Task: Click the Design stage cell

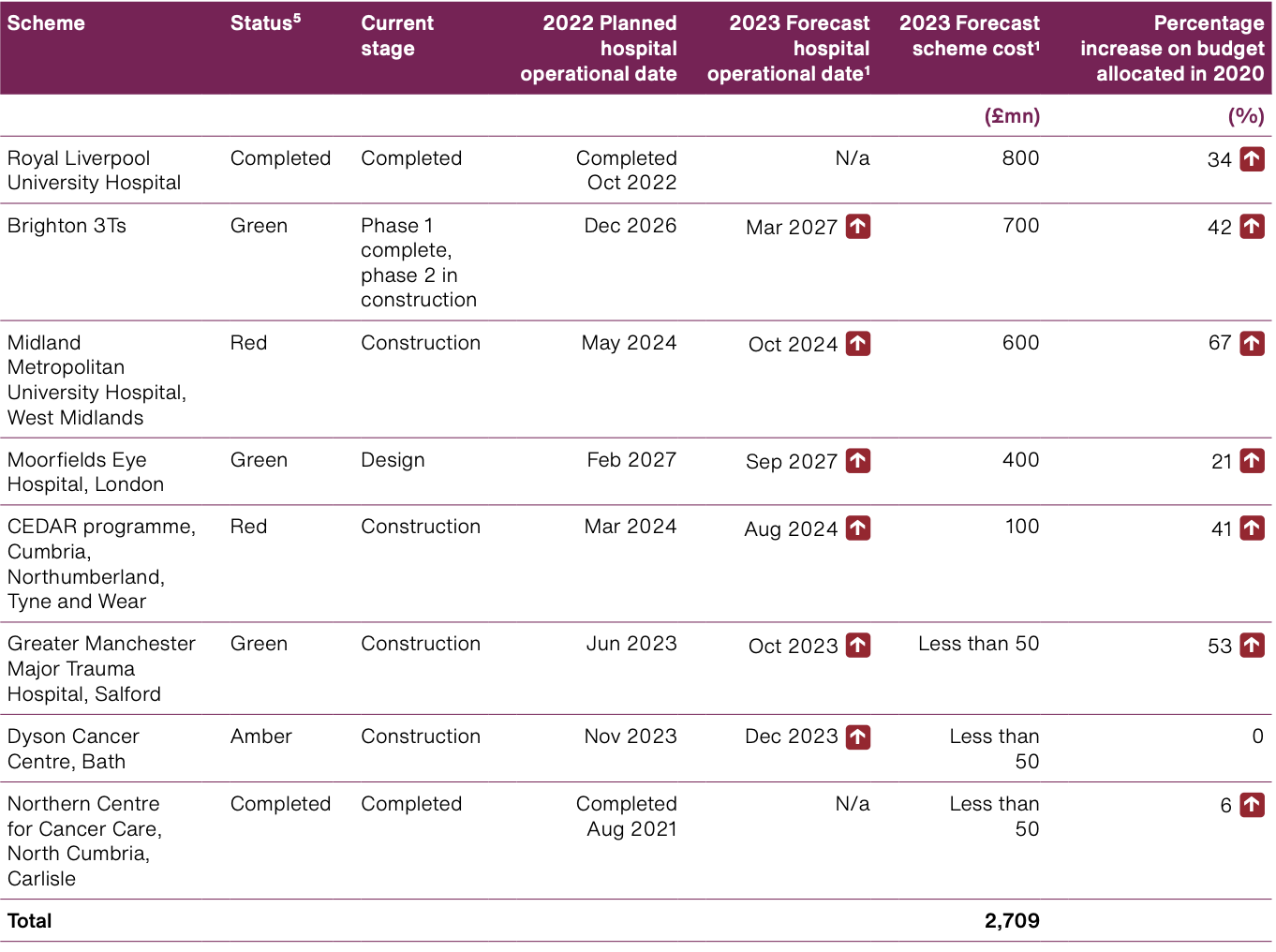Action: (x=393, y=460)
